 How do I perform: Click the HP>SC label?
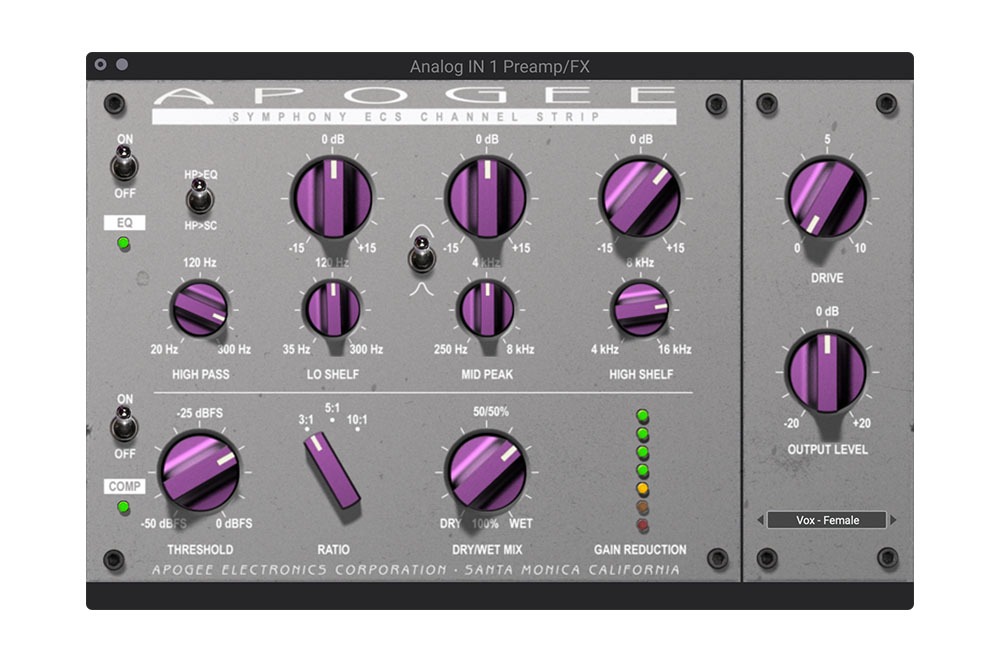coord(200,226)
